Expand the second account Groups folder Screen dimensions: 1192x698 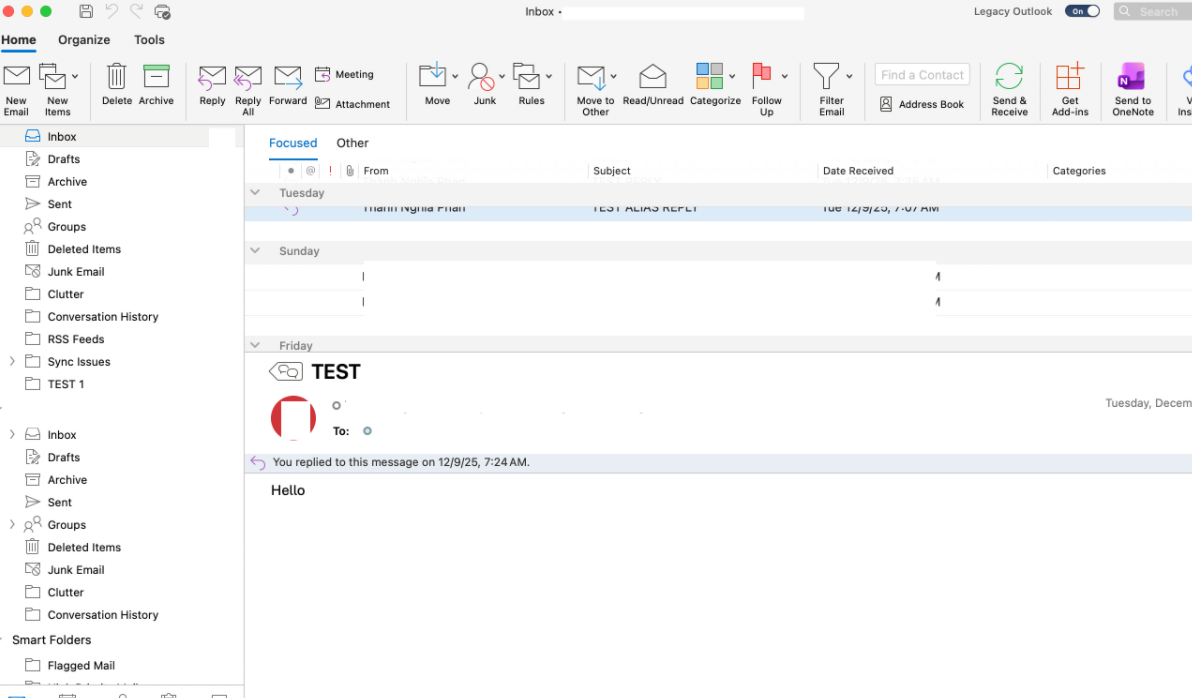point(12,525)
